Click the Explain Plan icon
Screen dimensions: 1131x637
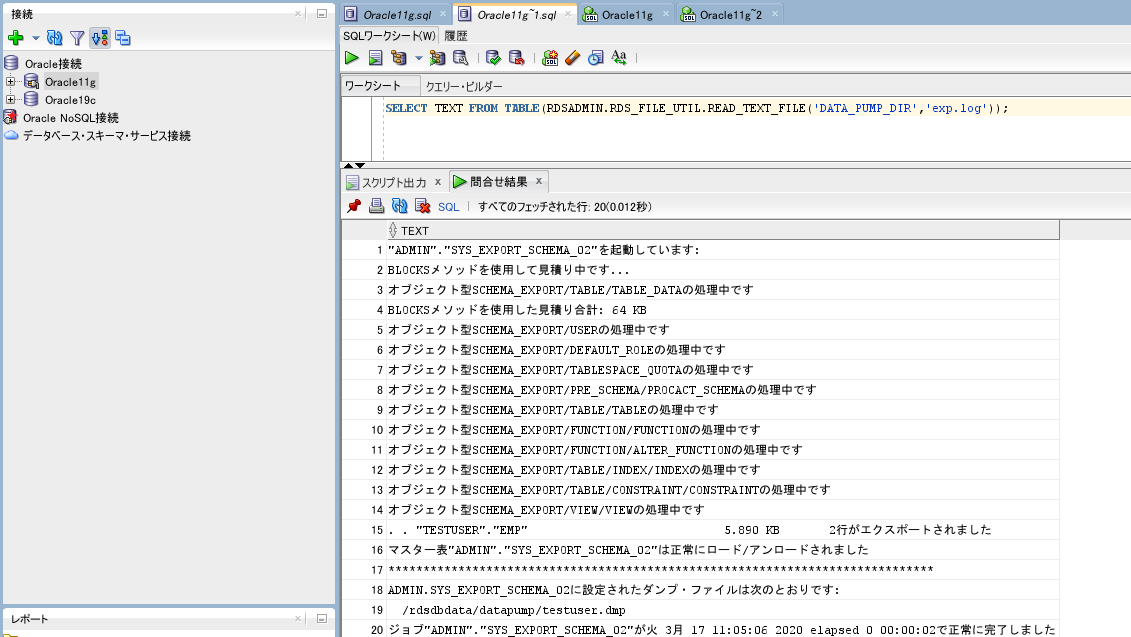click(x=399, y=58)
